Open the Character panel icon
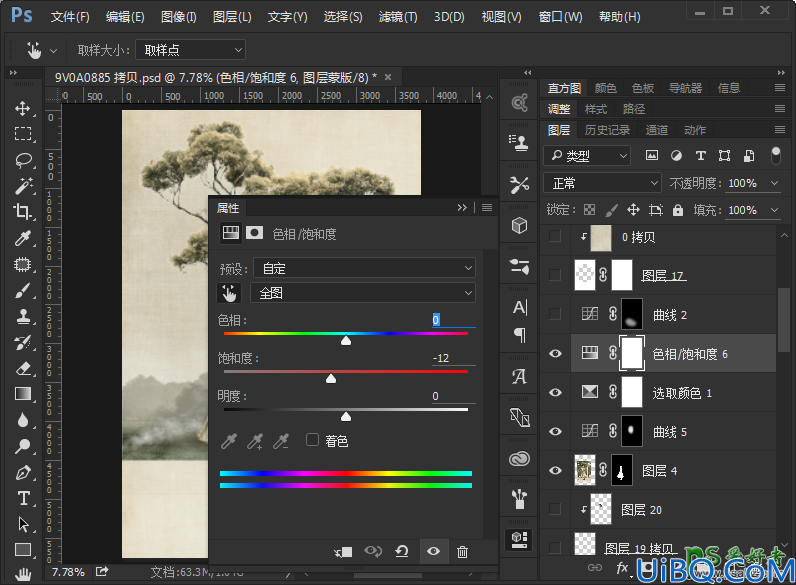Image resolution: width=796 pixels, height=585 pixels. tap(519, 307)
